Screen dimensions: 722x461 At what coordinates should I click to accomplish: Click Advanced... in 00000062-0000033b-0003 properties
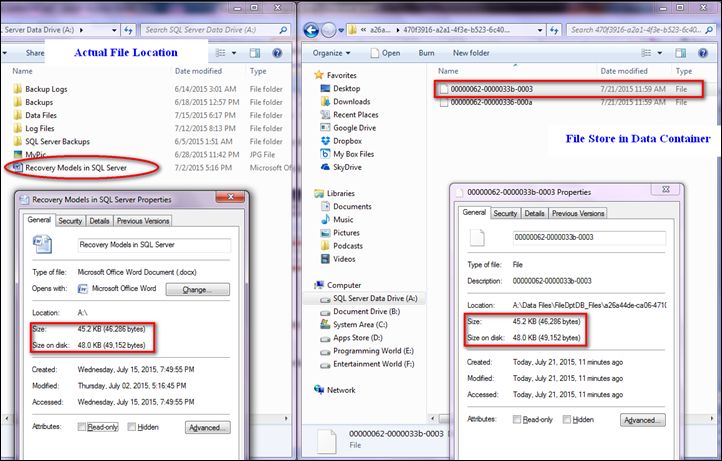coord(642,420)
